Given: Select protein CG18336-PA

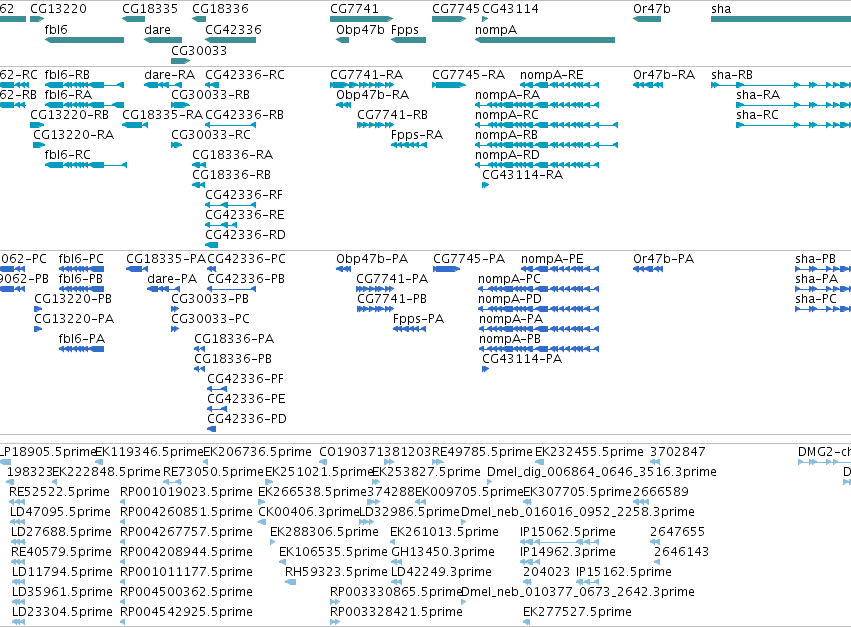Looking at the screenshot, I should (234, 339).
